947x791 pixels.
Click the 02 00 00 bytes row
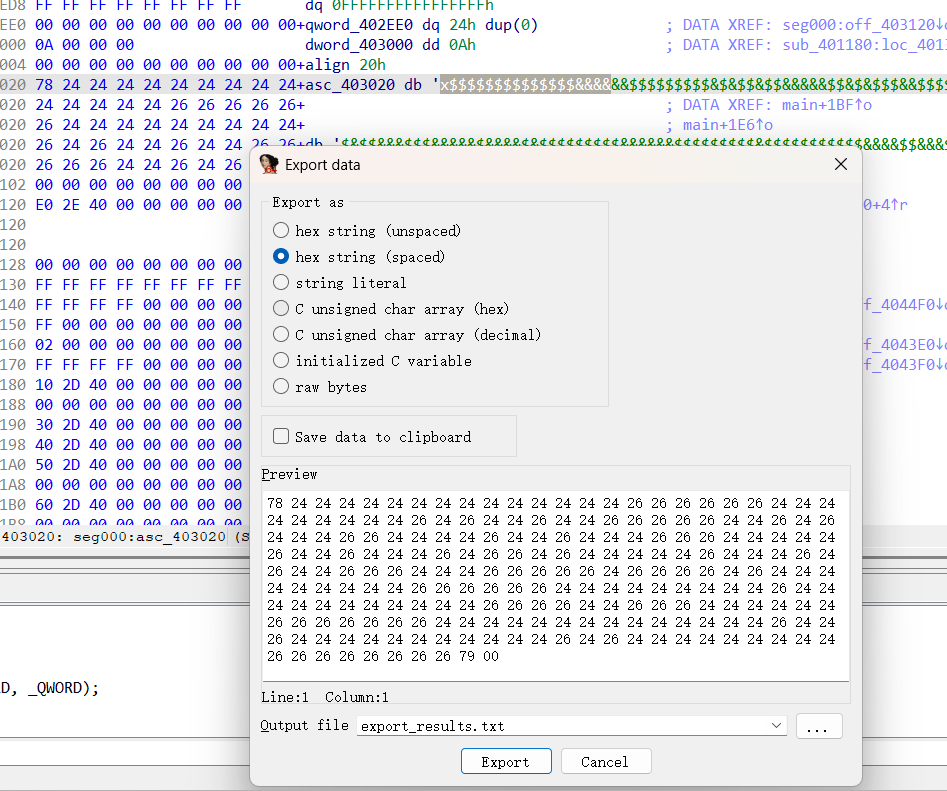tap(138, 344)
